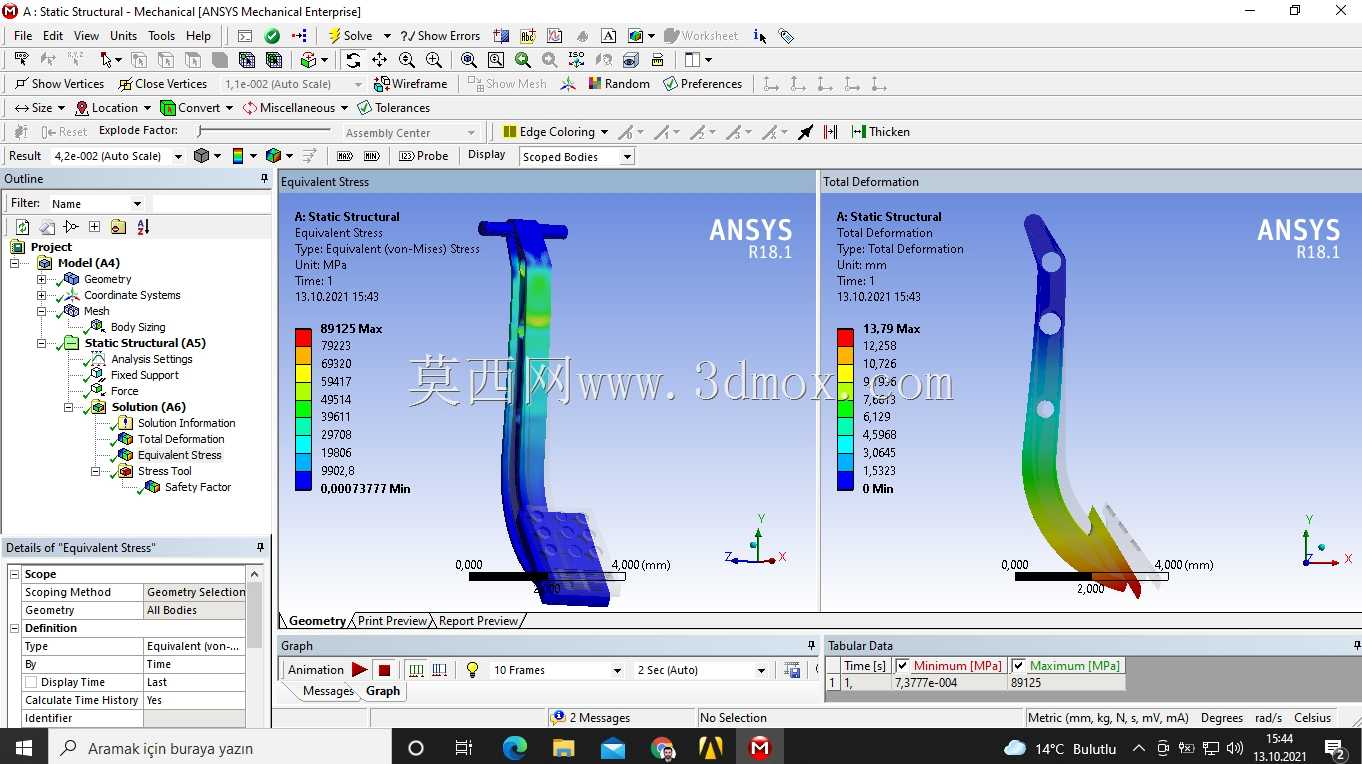Click the Windows Start button
Viewport: 1362px width, 764px height.
coord(23,748)
